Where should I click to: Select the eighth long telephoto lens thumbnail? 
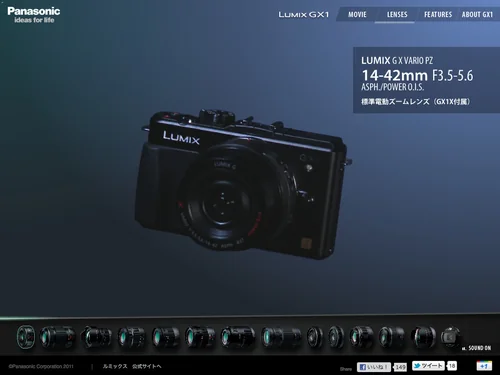pyautogui.click(x=281, y=337)
